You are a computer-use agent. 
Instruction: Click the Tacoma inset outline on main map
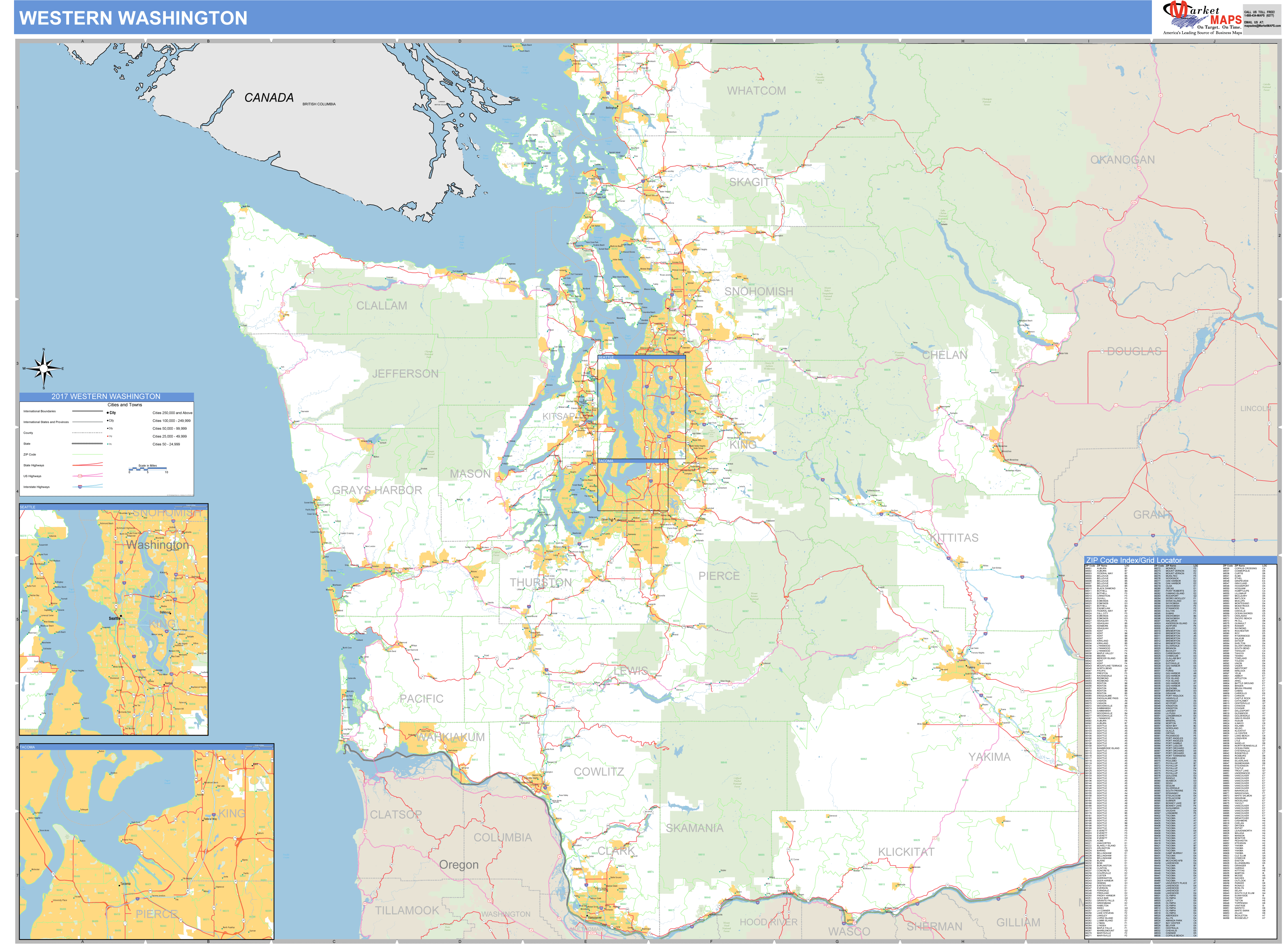(632, 484)
